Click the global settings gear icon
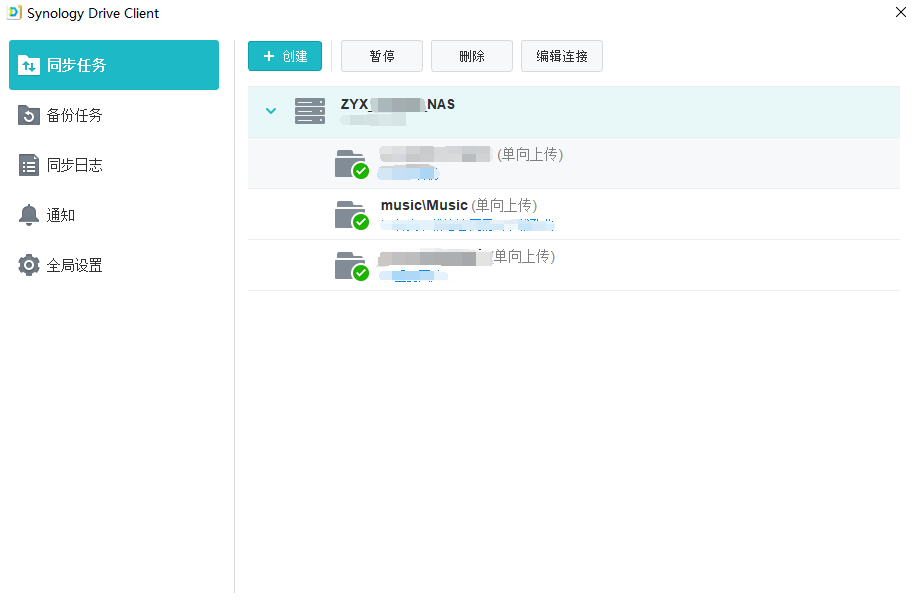915x600 pixels. coord(29,266)
